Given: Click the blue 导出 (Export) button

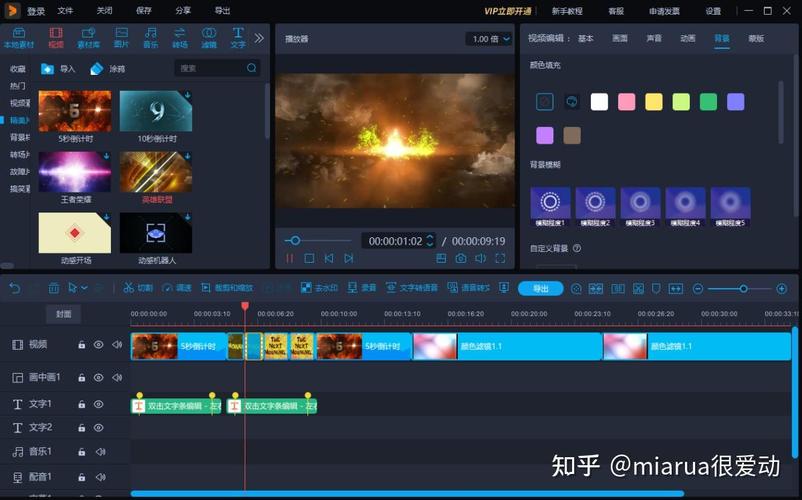Looking at the screenshot, I should [540, 288].
